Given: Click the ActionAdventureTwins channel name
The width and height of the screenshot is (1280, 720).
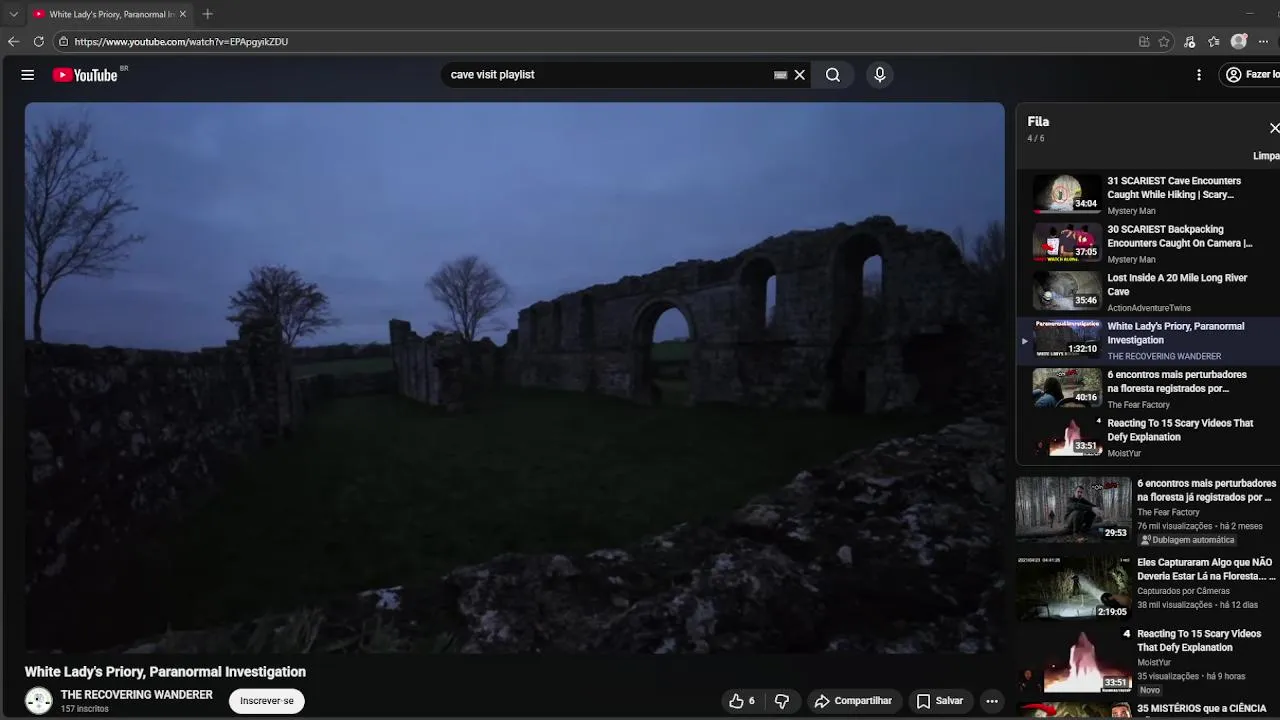Looking at the screenshot, I should tap(1149, 308).
